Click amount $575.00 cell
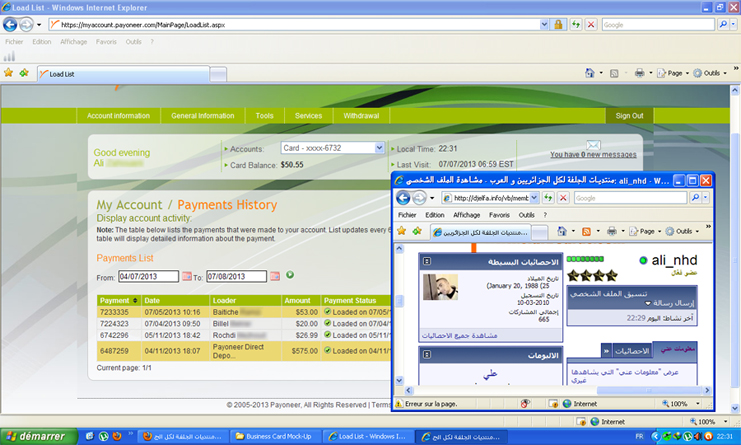This screenshot has height=445, width=741. pyautogui.click(x=302, y=351)
